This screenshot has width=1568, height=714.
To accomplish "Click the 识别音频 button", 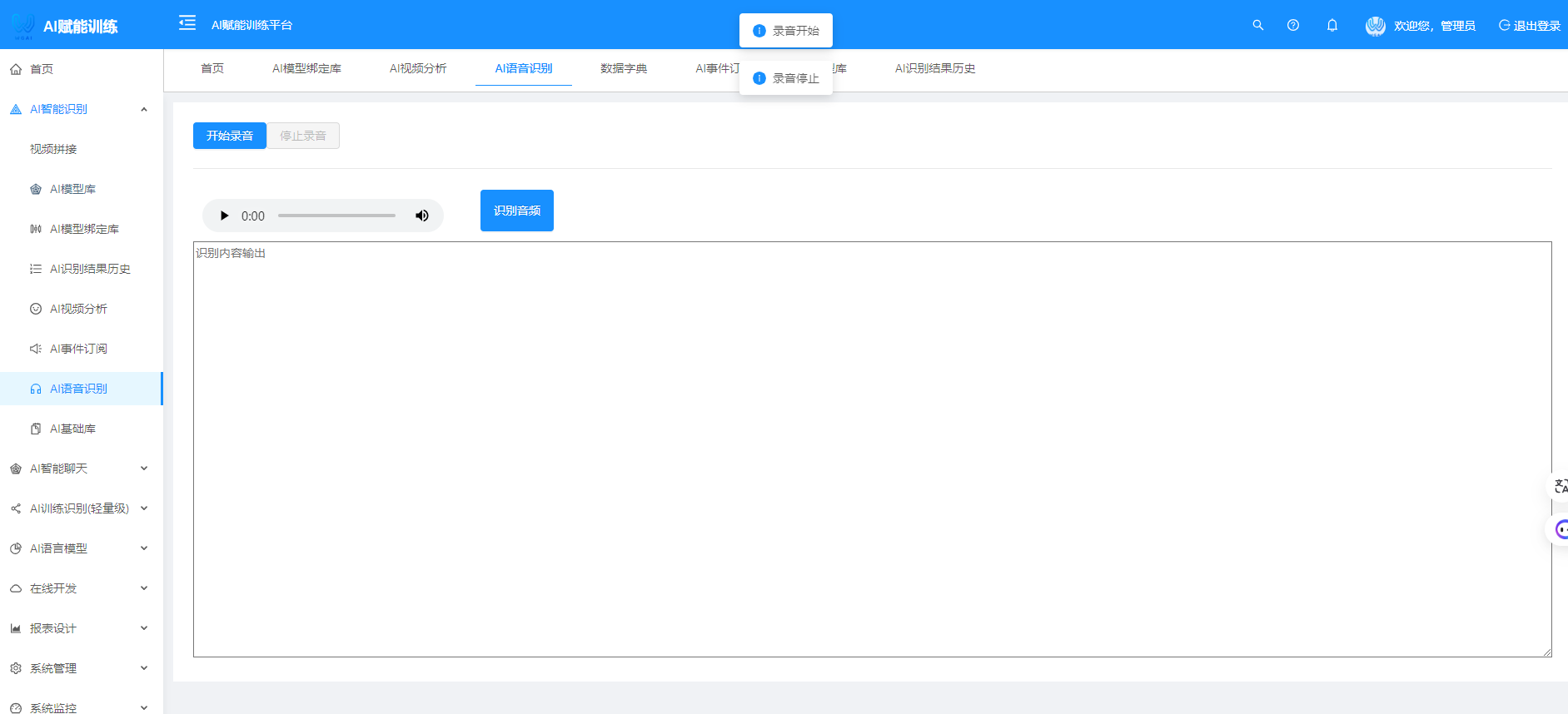I will [516, 211].
